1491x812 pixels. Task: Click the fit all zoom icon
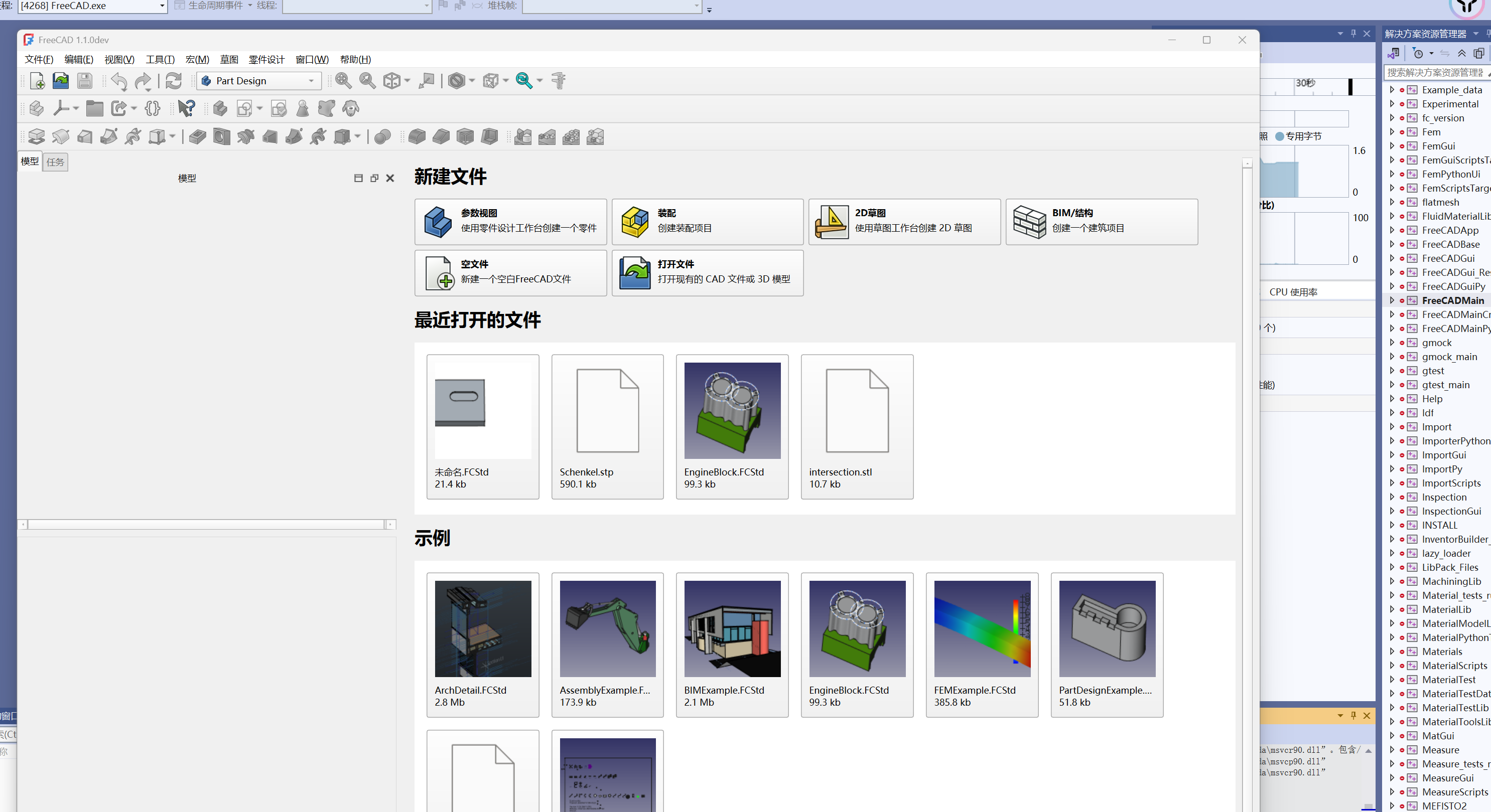coord(343,81)
